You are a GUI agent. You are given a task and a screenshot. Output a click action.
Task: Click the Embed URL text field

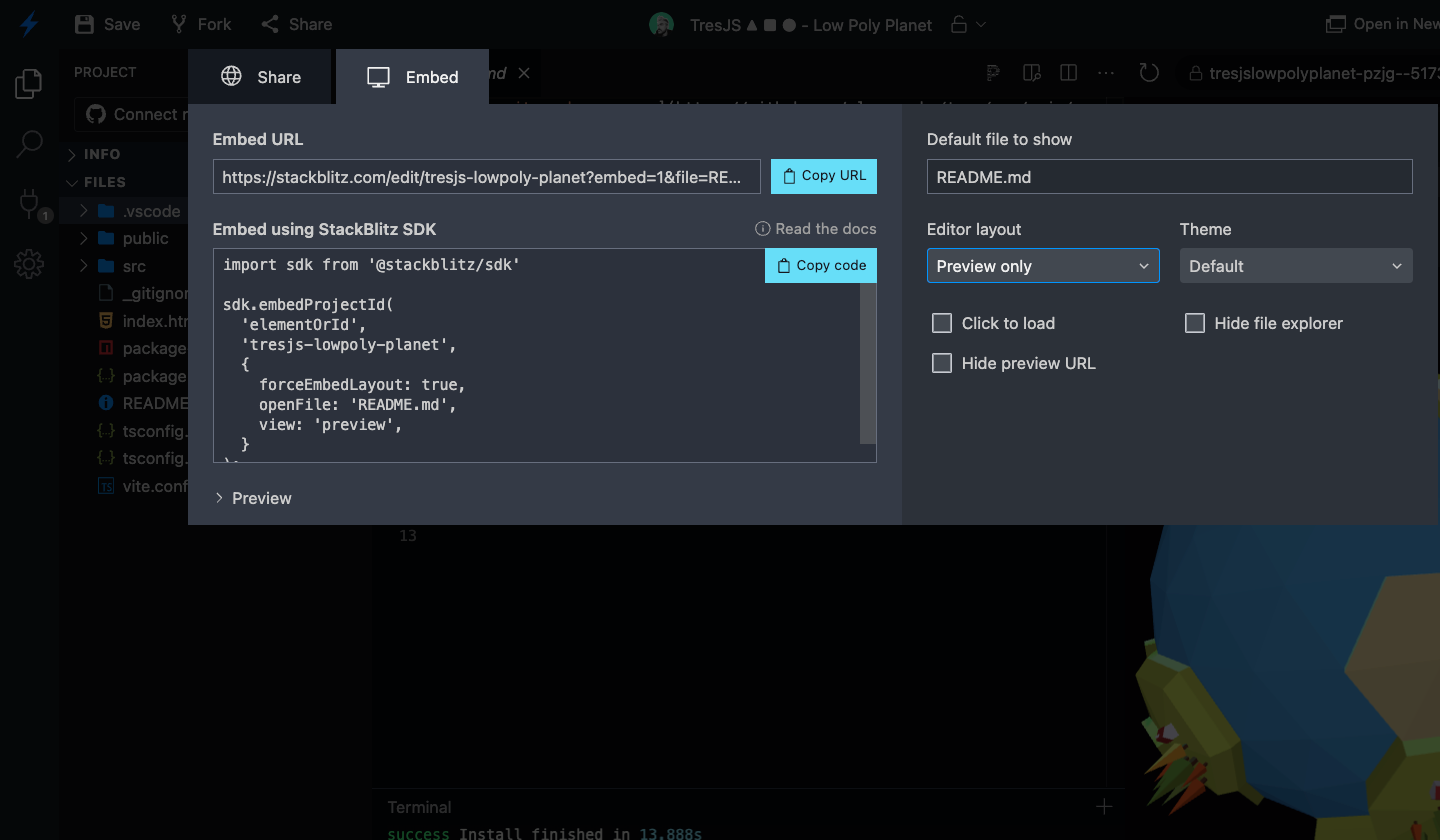click(487, 177)
